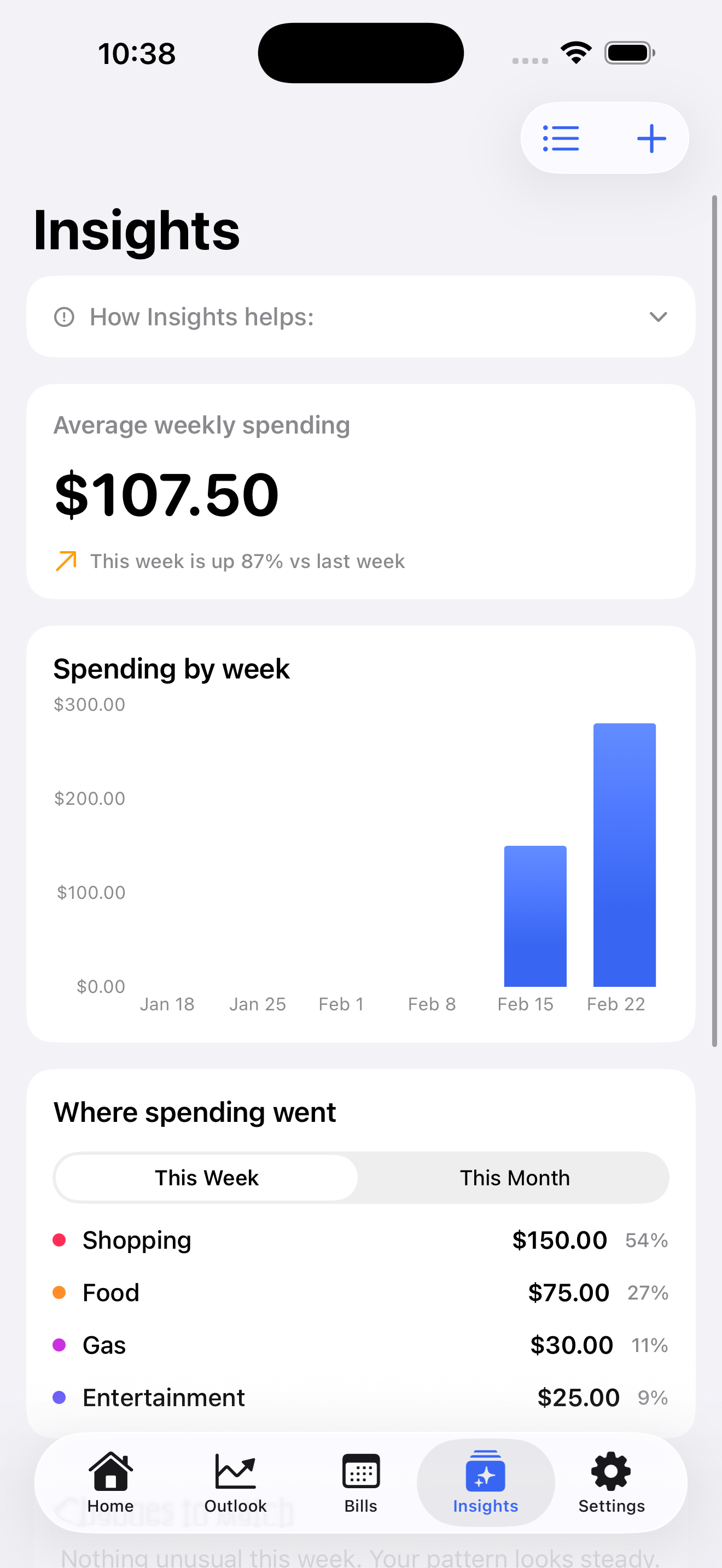The image size is (722, 1568).
Task: Expand the How Insights helps chevron
Action: 658,317
